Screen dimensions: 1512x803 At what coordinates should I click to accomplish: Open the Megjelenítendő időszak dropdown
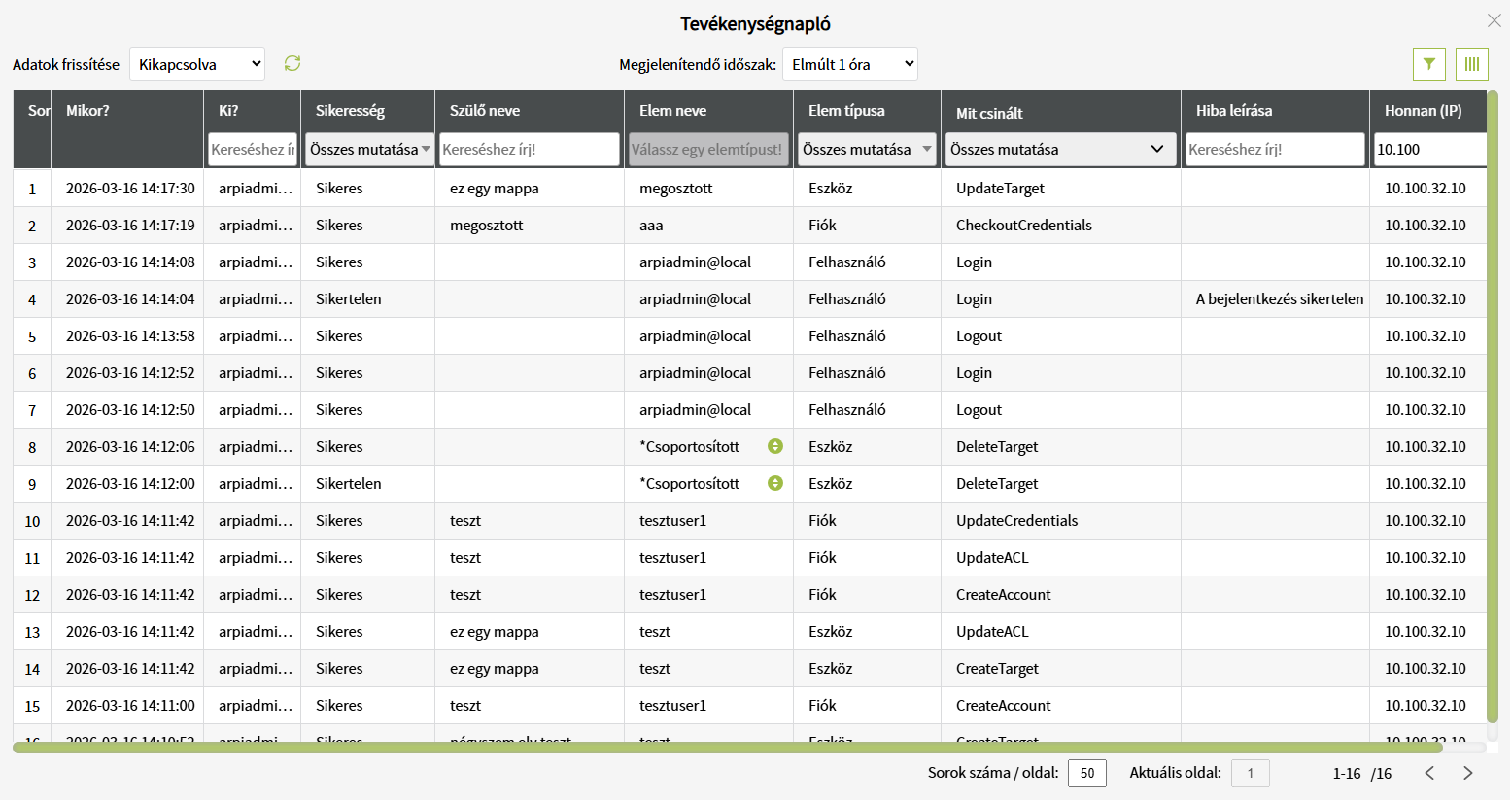point(849,64)
